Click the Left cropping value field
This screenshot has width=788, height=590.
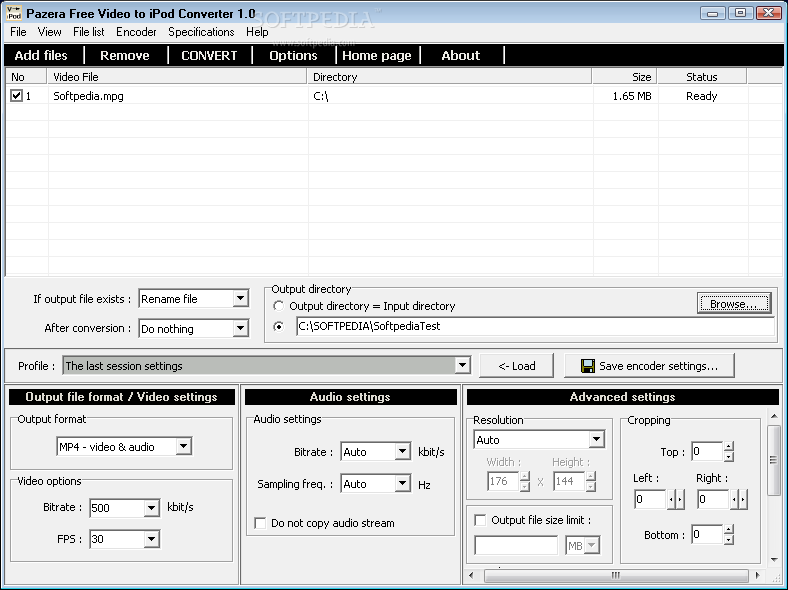point(650,500)
